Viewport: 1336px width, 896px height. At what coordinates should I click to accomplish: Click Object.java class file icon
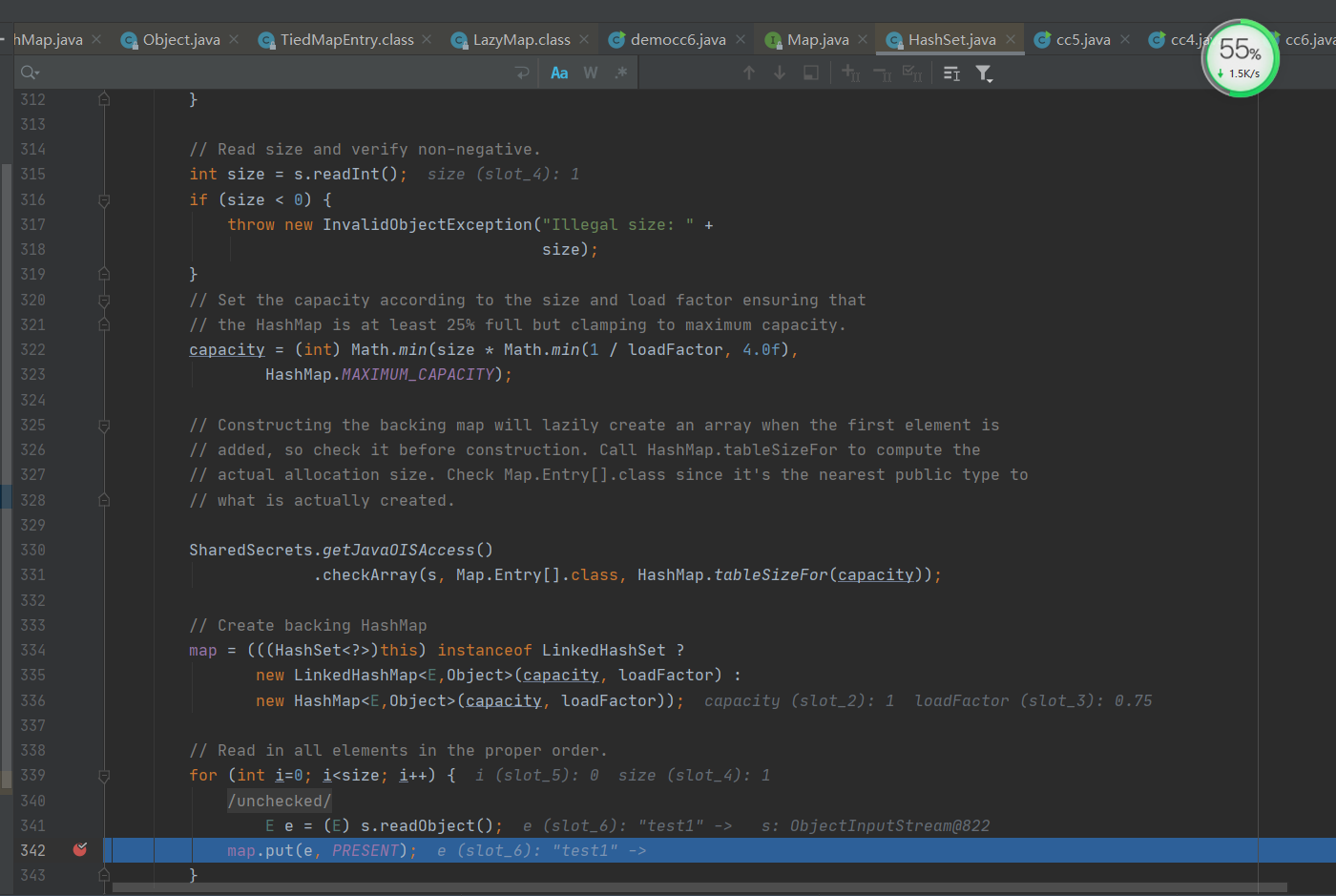(129, 40)
